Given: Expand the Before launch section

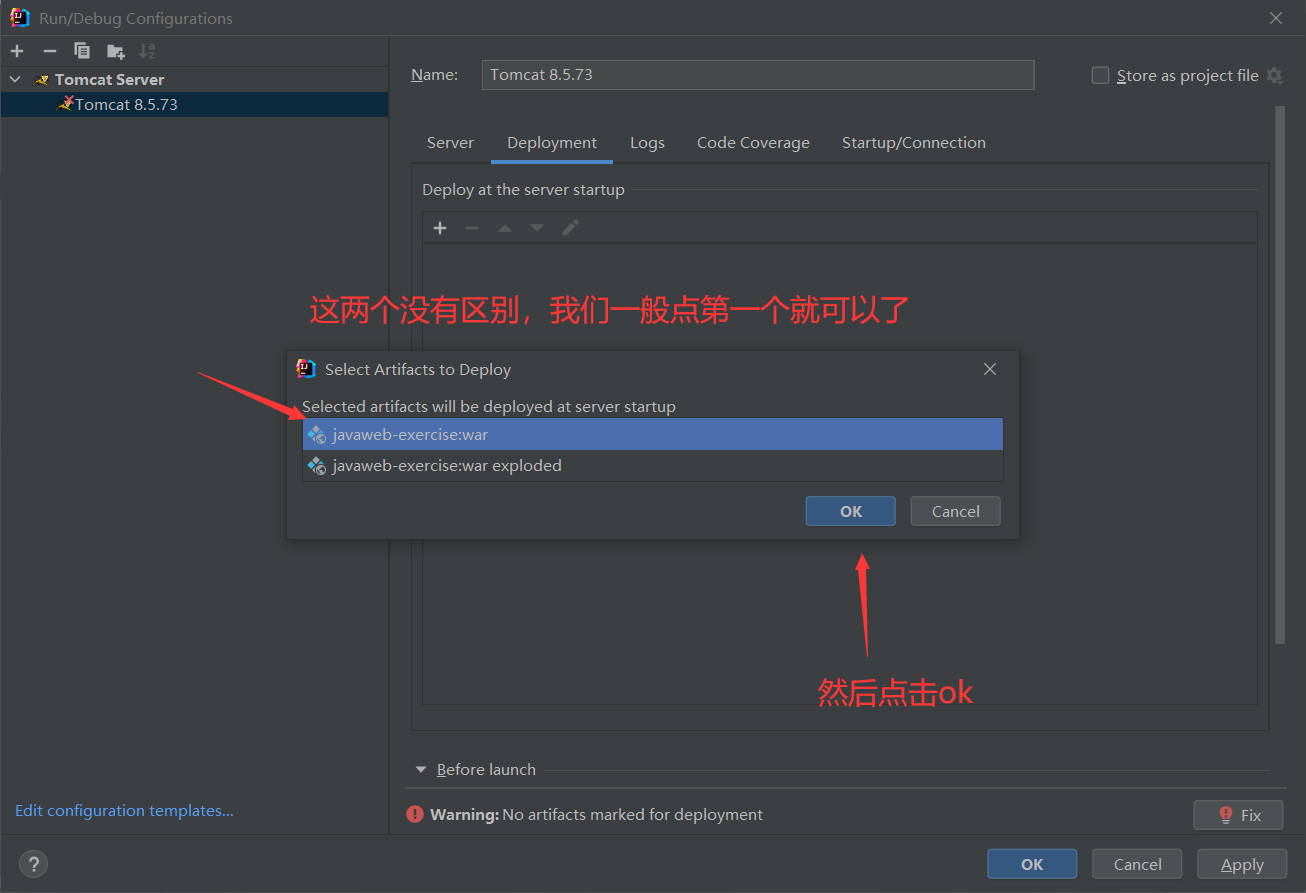Looking at the screenshot, I should pos(421,769).
